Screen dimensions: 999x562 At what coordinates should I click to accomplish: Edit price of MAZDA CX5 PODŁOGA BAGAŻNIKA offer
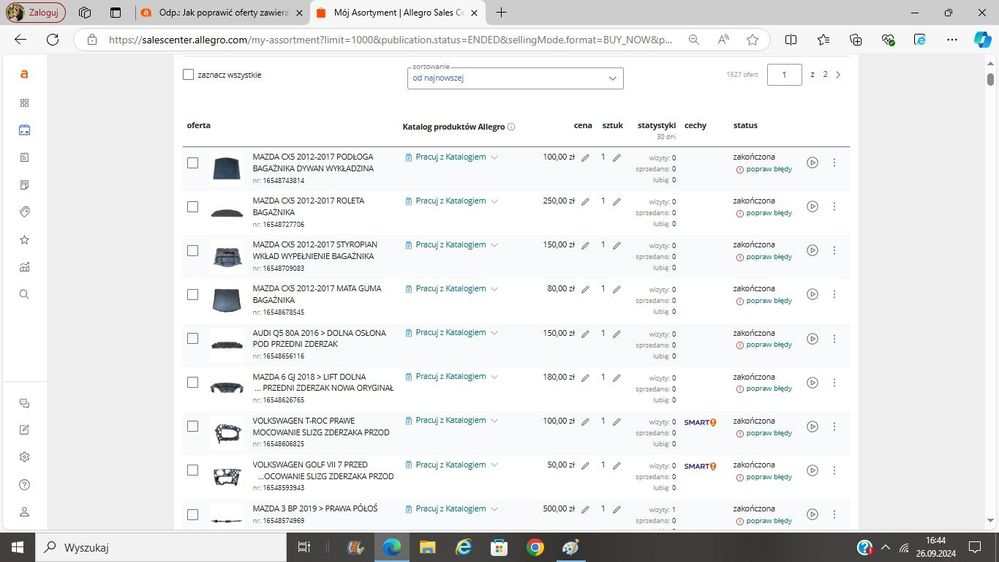(x=585, y=157)
